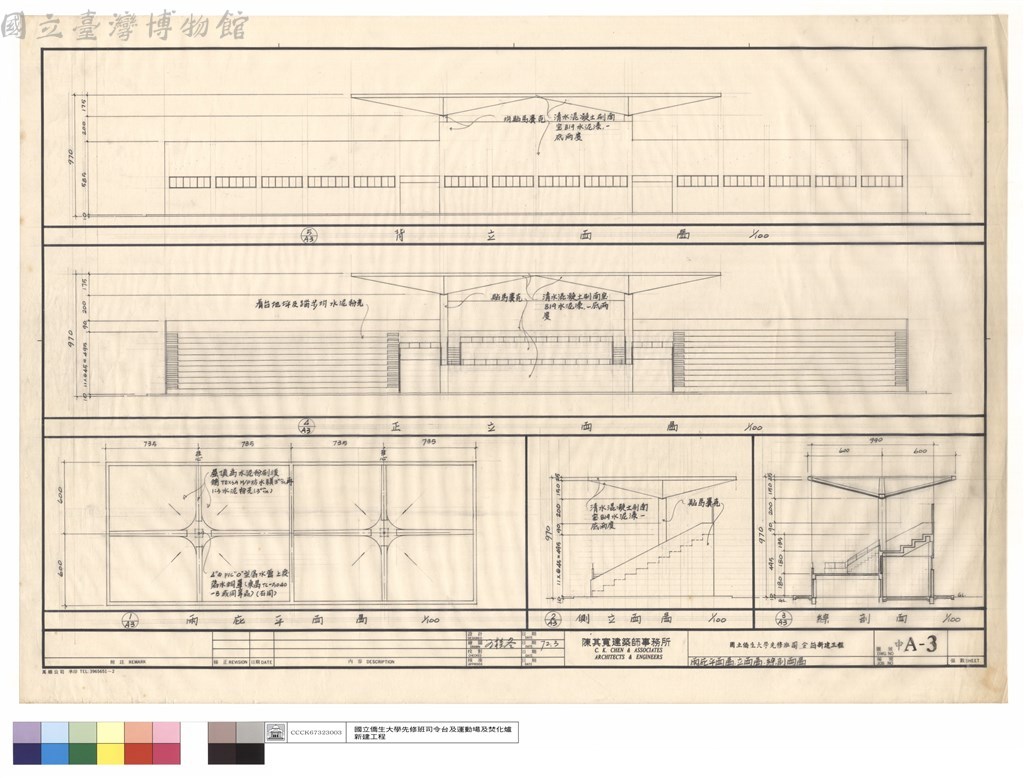Click the REMARK column label
The height and width of the screenshot is (778, 1024).
(136, 662)
